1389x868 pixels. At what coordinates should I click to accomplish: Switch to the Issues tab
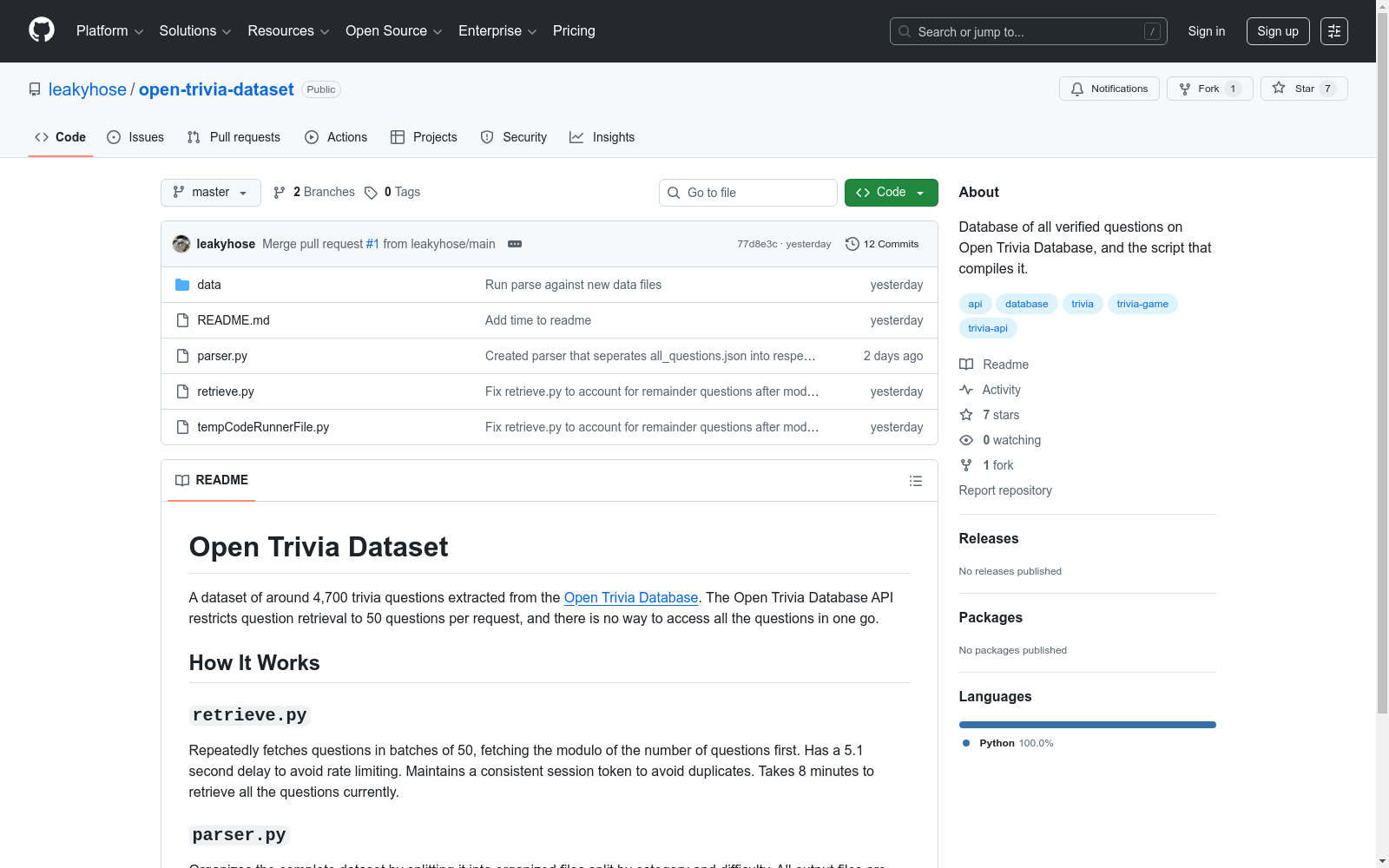click(135, 137)
